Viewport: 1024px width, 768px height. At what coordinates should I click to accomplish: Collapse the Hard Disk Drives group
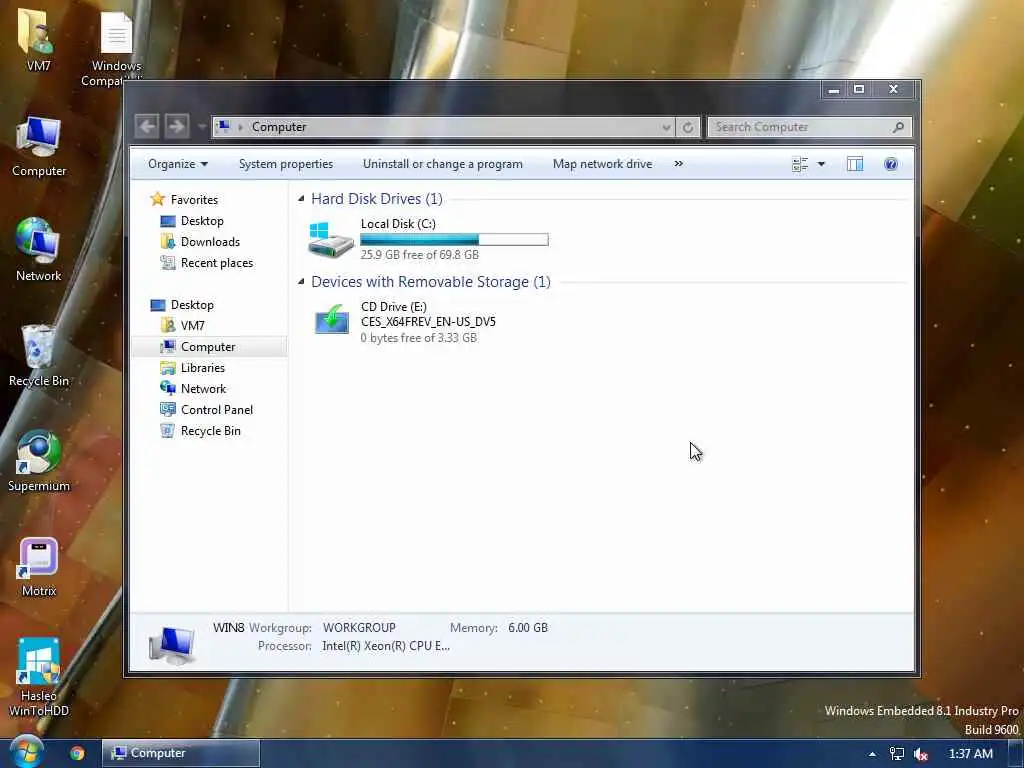pyautogui.click(x=301, y=199)
